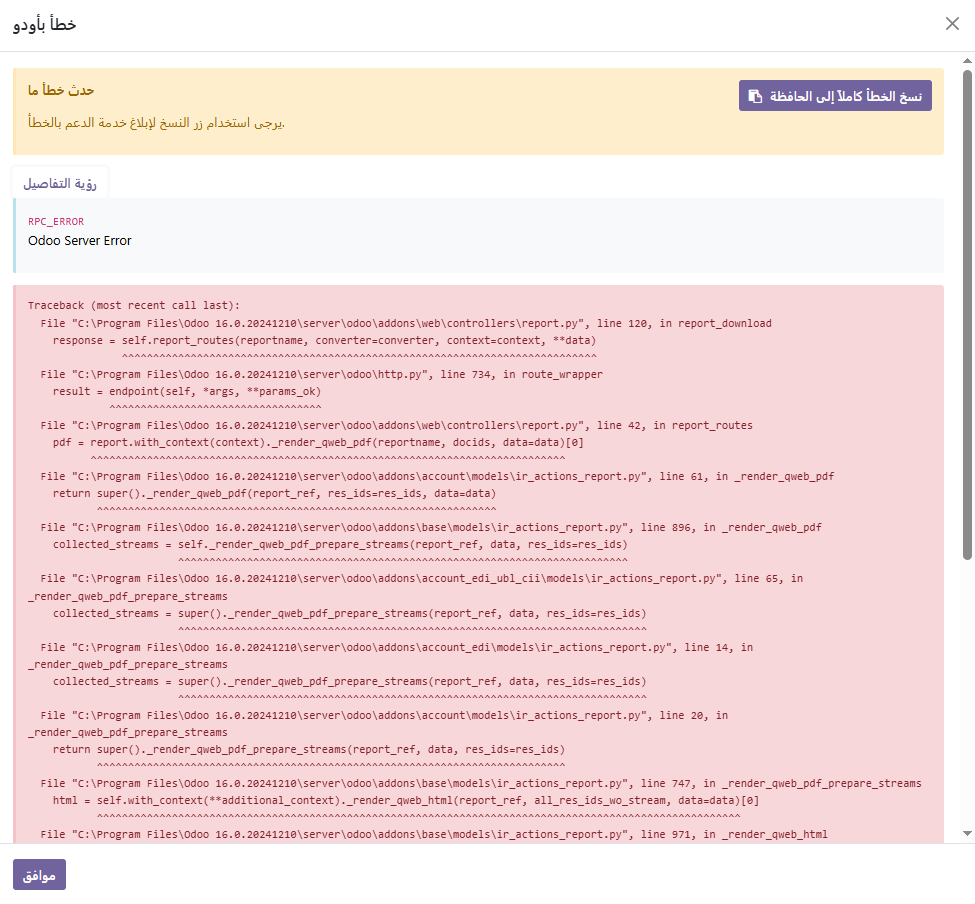Select the RPC_ERROR label text
975x904 pixels.
(x=56, y=221)
